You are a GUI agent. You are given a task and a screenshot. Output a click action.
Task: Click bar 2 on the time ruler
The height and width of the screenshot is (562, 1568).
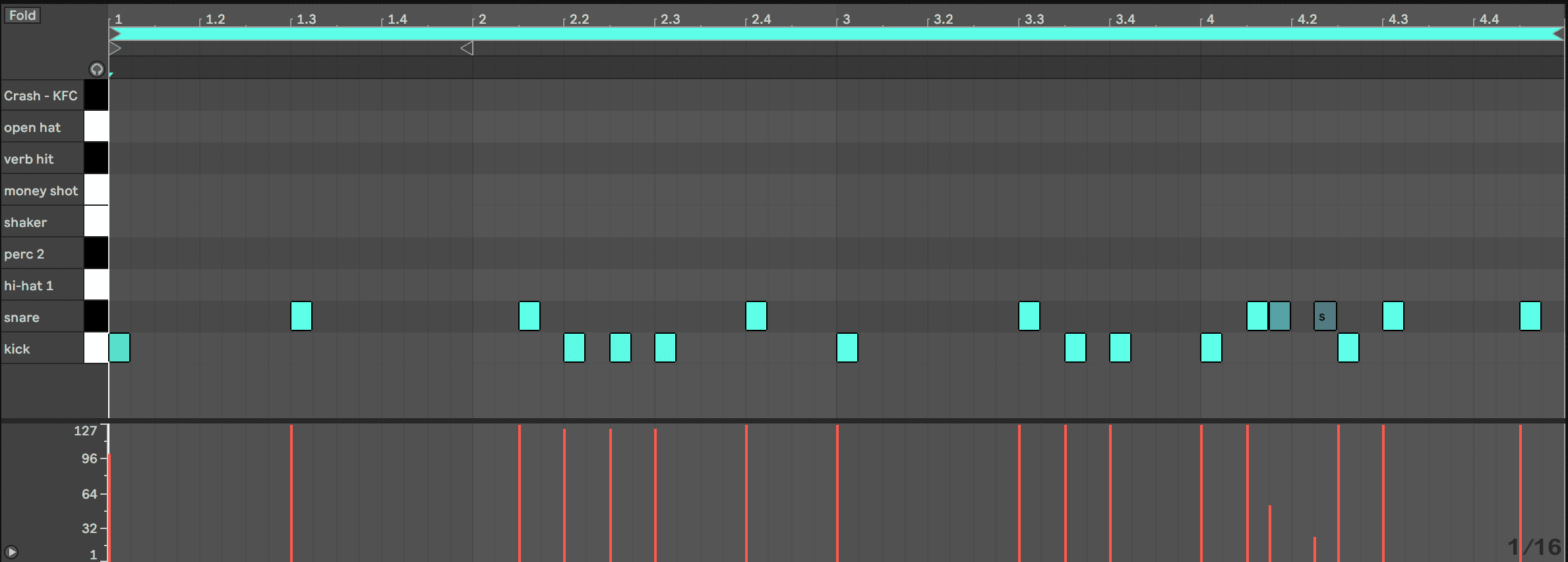(483, 19)
